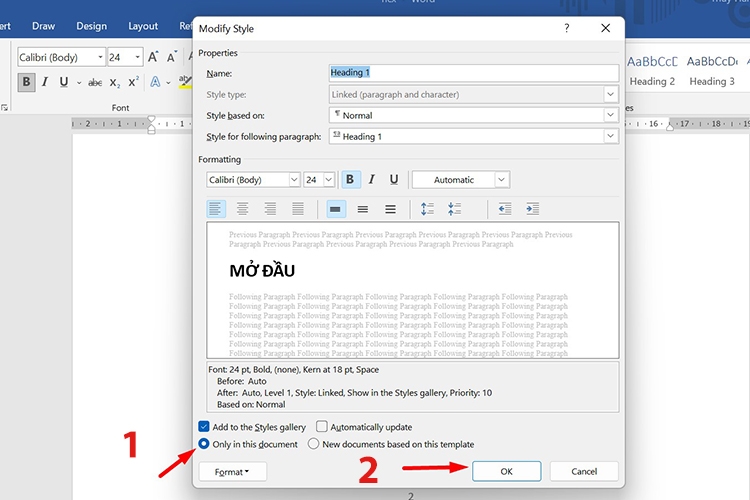Set 1.5 line spacing in the dialog
This screenshot has height=500, width=750.
[363, 209]
